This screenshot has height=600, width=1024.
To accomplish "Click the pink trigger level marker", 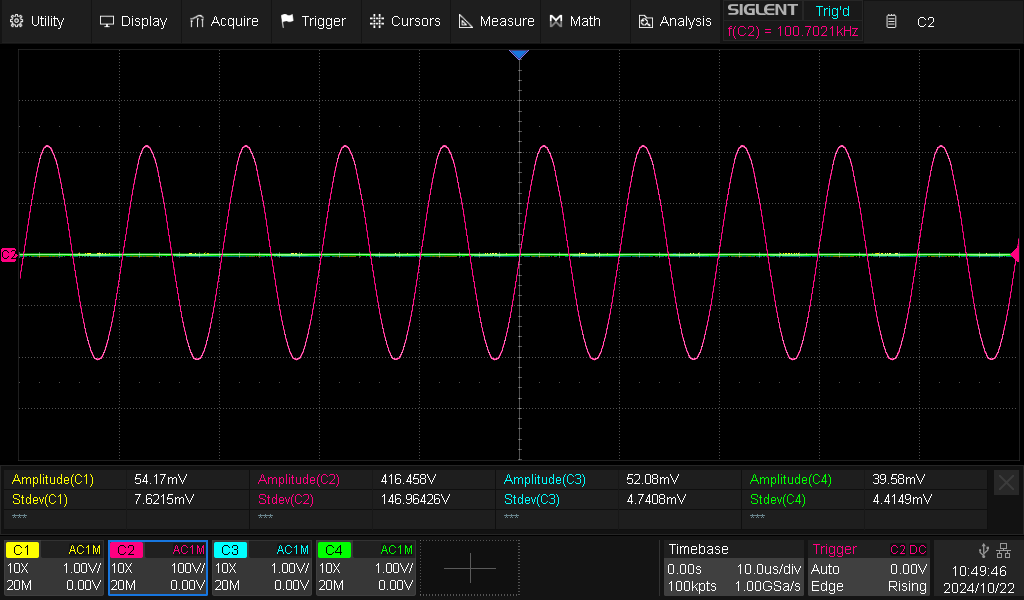I will [x=1015, y=254].
